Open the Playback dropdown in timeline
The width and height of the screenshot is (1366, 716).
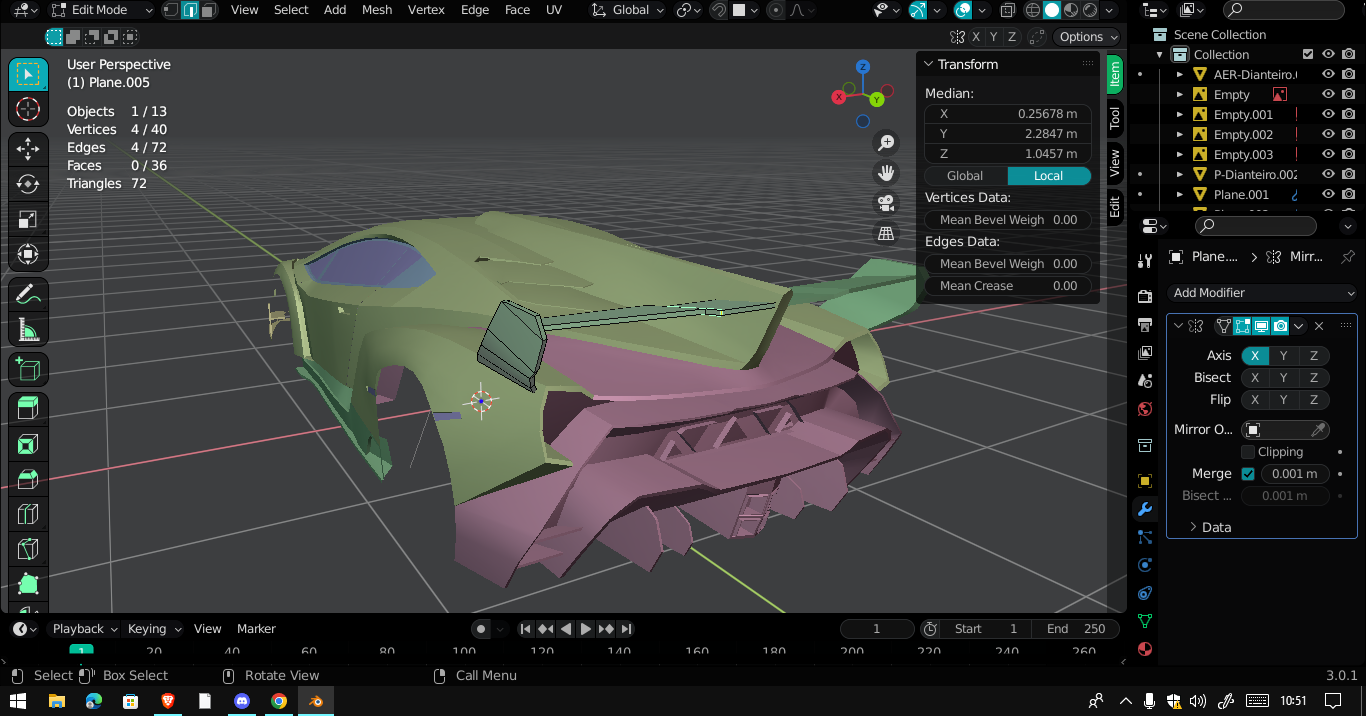[85, 629]
